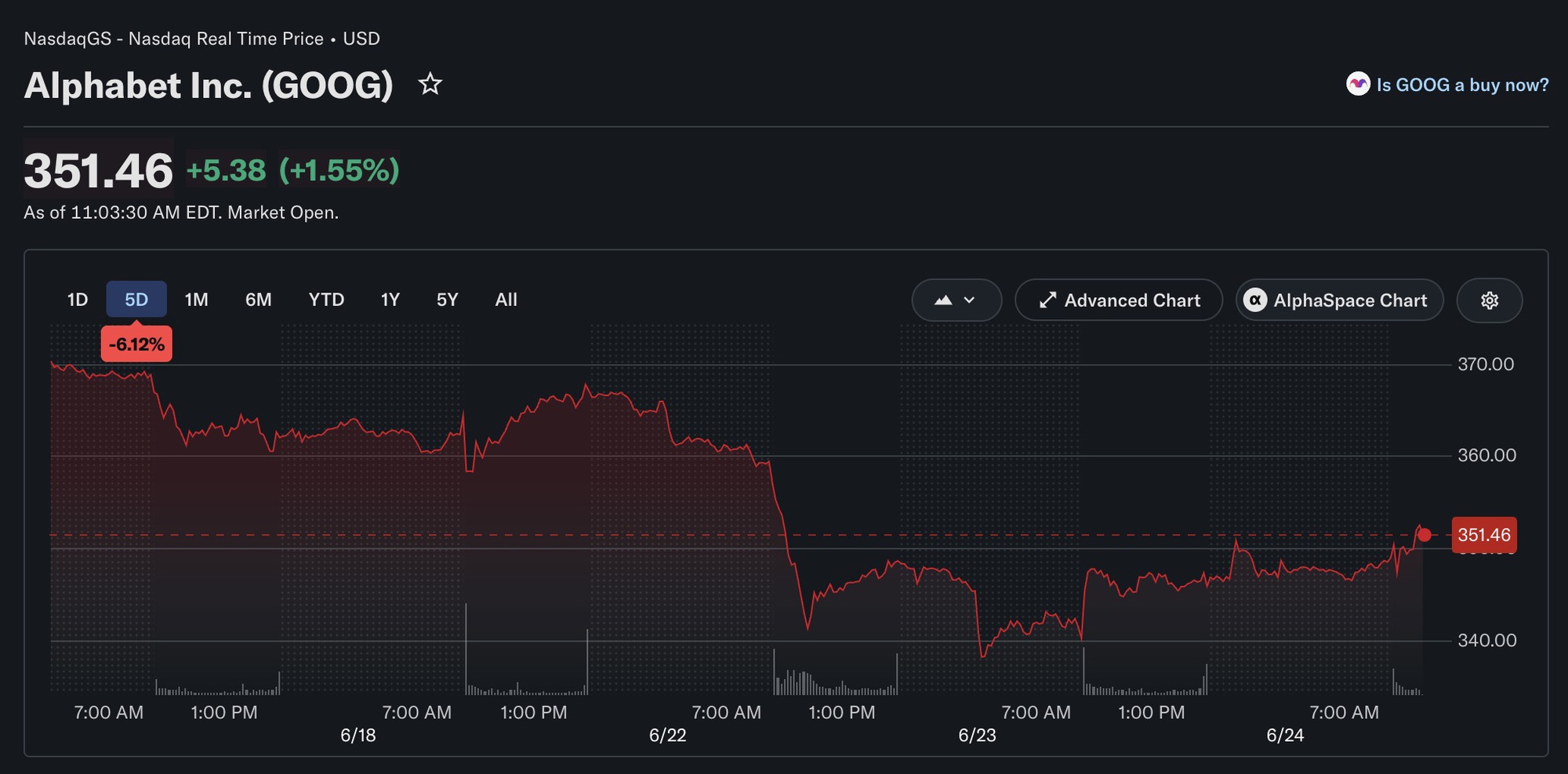The image size is (1568, 774).
Task: Show the YTD chart range
Action: 326,300
